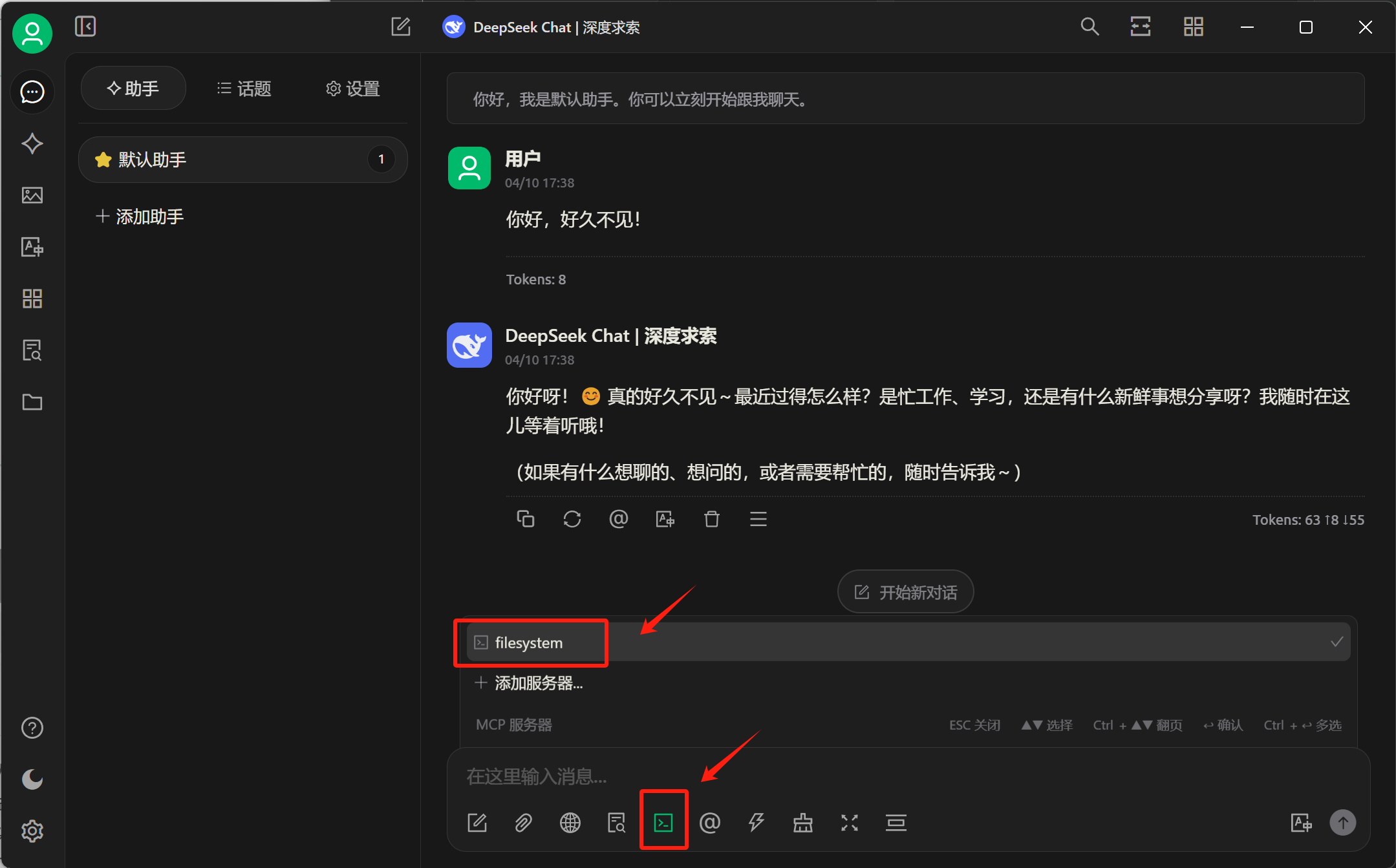Viewport: 1396px width, 868px height.
Task: Collapse the left sidebar panel
Action: (x=85, y=26)
